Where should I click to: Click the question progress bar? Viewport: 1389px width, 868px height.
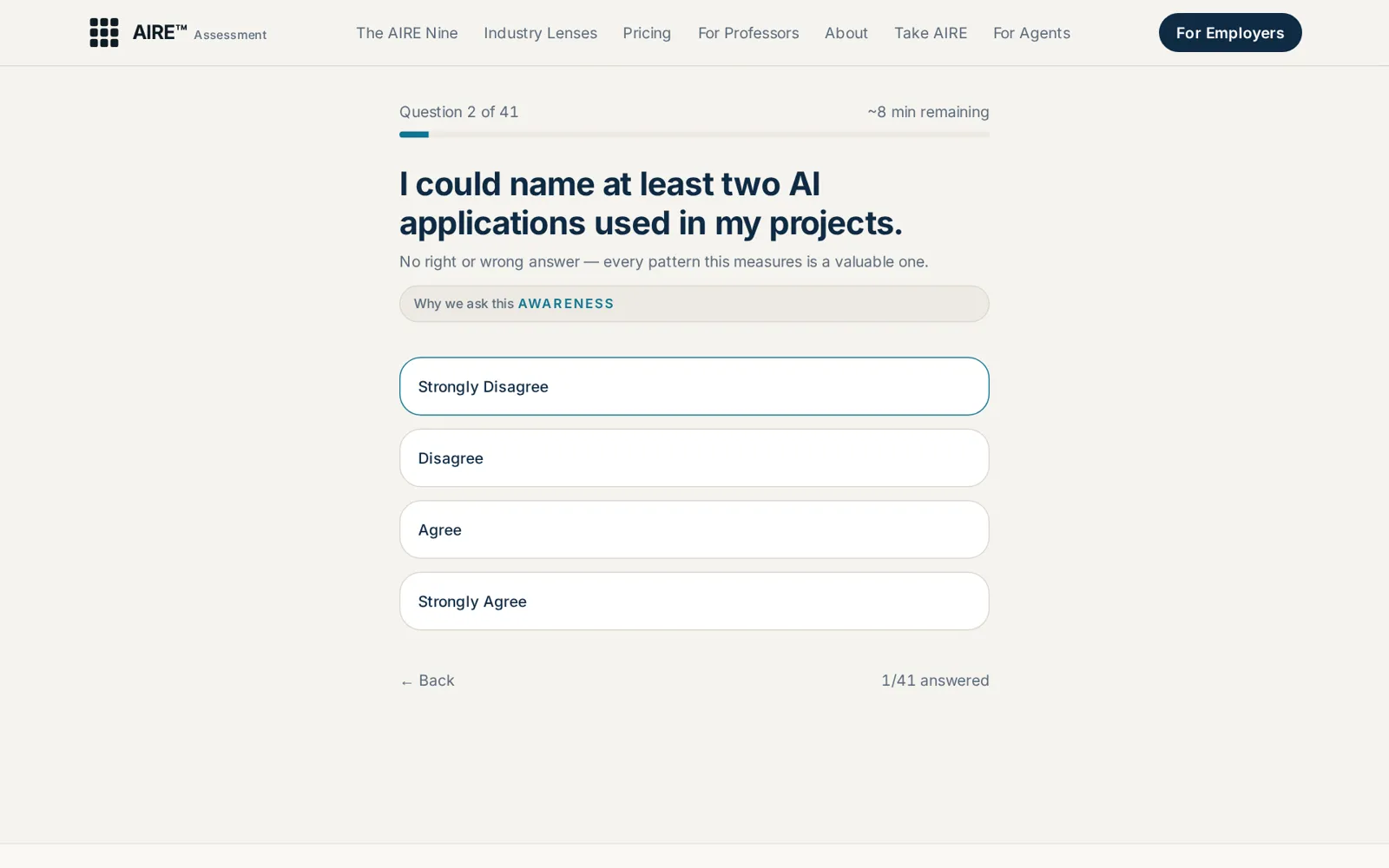(x=694, y=135)
